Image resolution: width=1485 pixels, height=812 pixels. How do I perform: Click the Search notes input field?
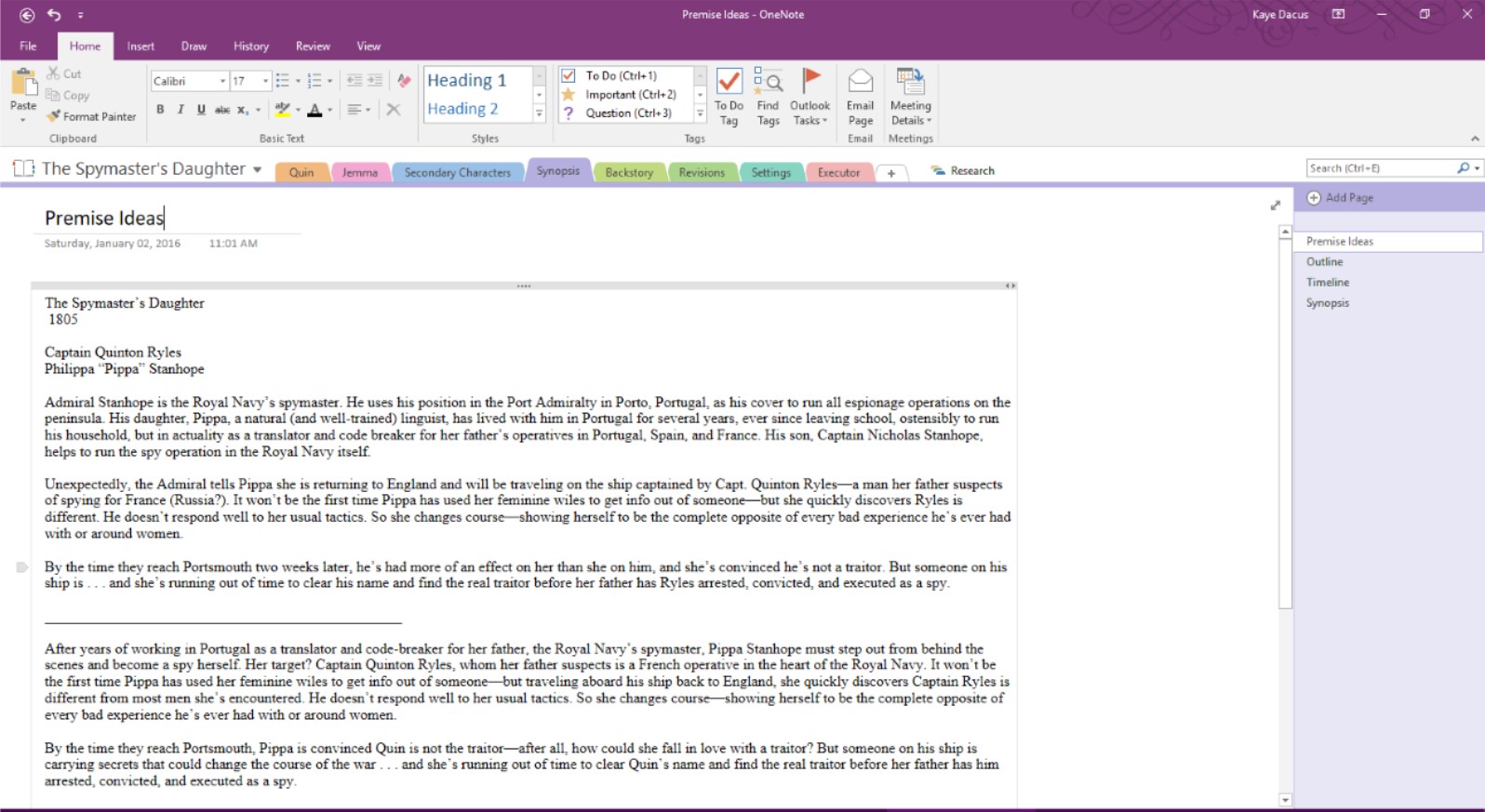pyautogui.click(x=1381, y=168)
